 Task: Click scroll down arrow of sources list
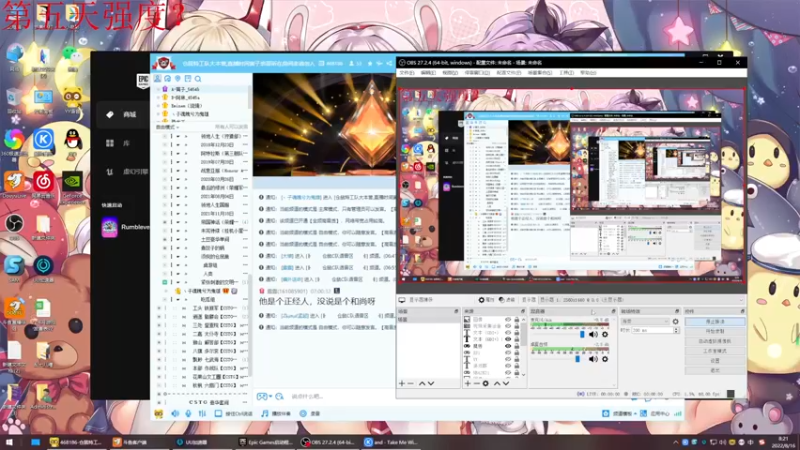pyautogui.click(x=523, y=375)
